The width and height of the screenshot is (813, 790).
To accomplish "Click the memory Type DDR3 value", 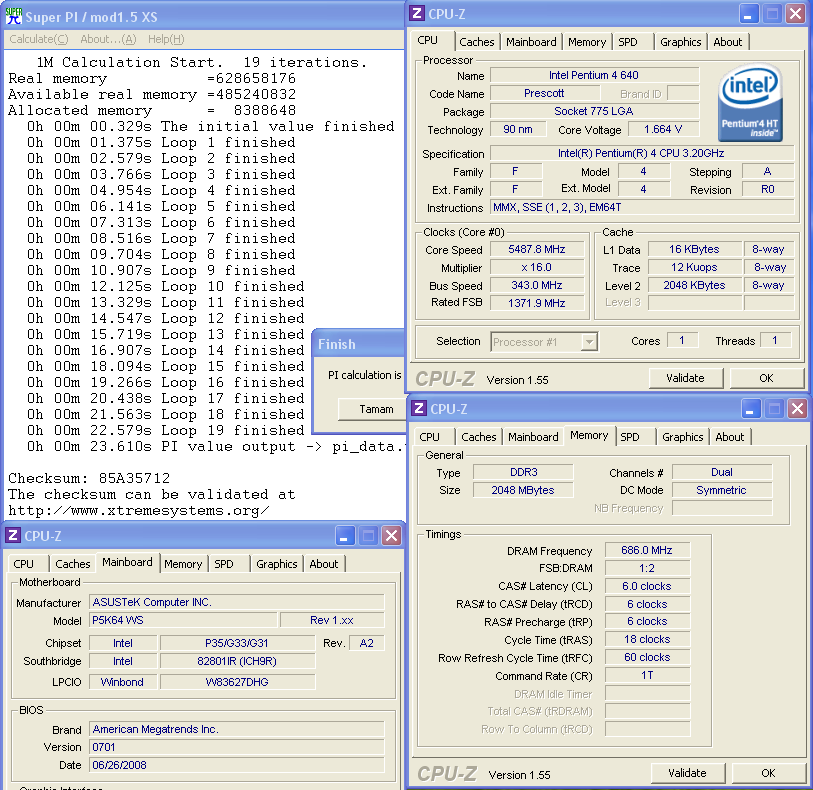I will [523, 472].
